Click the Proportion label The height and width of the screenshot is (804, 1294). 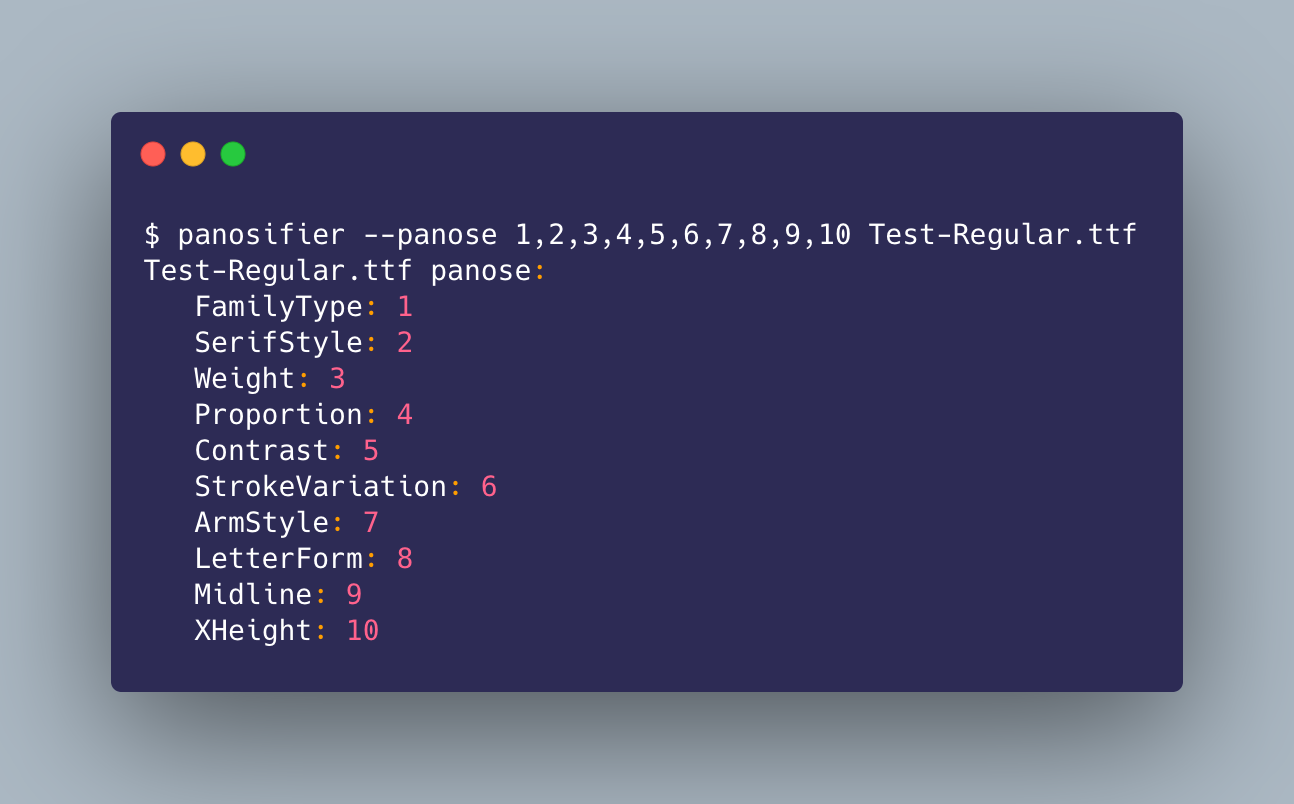[x=278, y=415]
